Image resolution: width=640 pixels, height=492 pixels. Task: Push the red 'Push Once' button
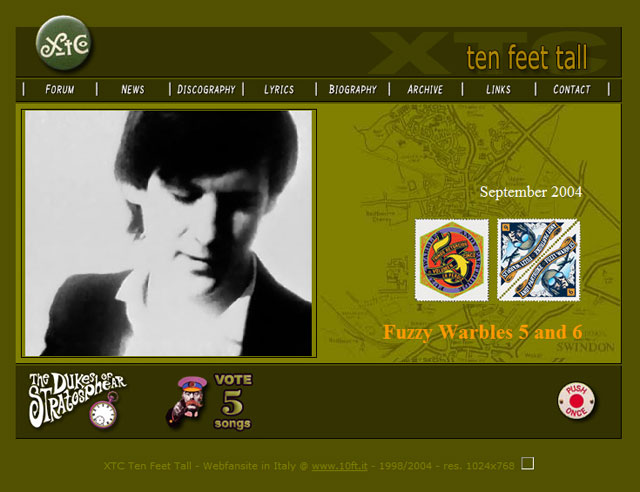tap(576, 401)
